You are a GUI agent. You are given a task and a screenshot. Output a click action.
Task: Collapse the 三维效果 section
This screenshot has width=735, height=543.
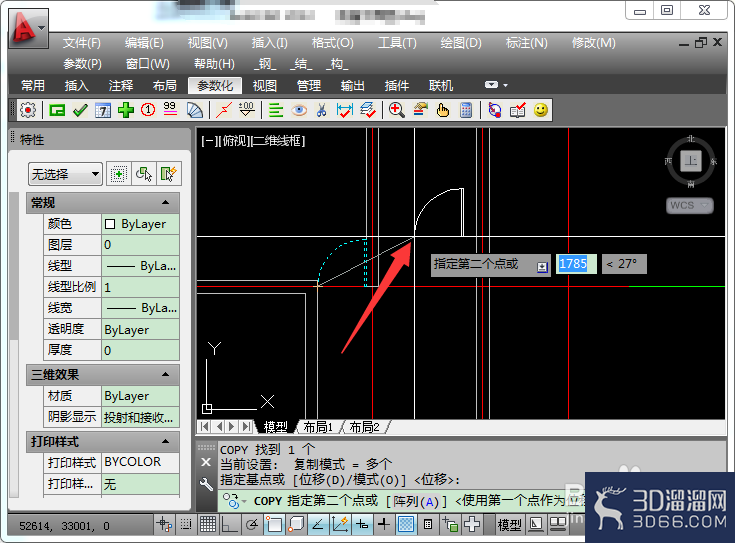point(165,375)
